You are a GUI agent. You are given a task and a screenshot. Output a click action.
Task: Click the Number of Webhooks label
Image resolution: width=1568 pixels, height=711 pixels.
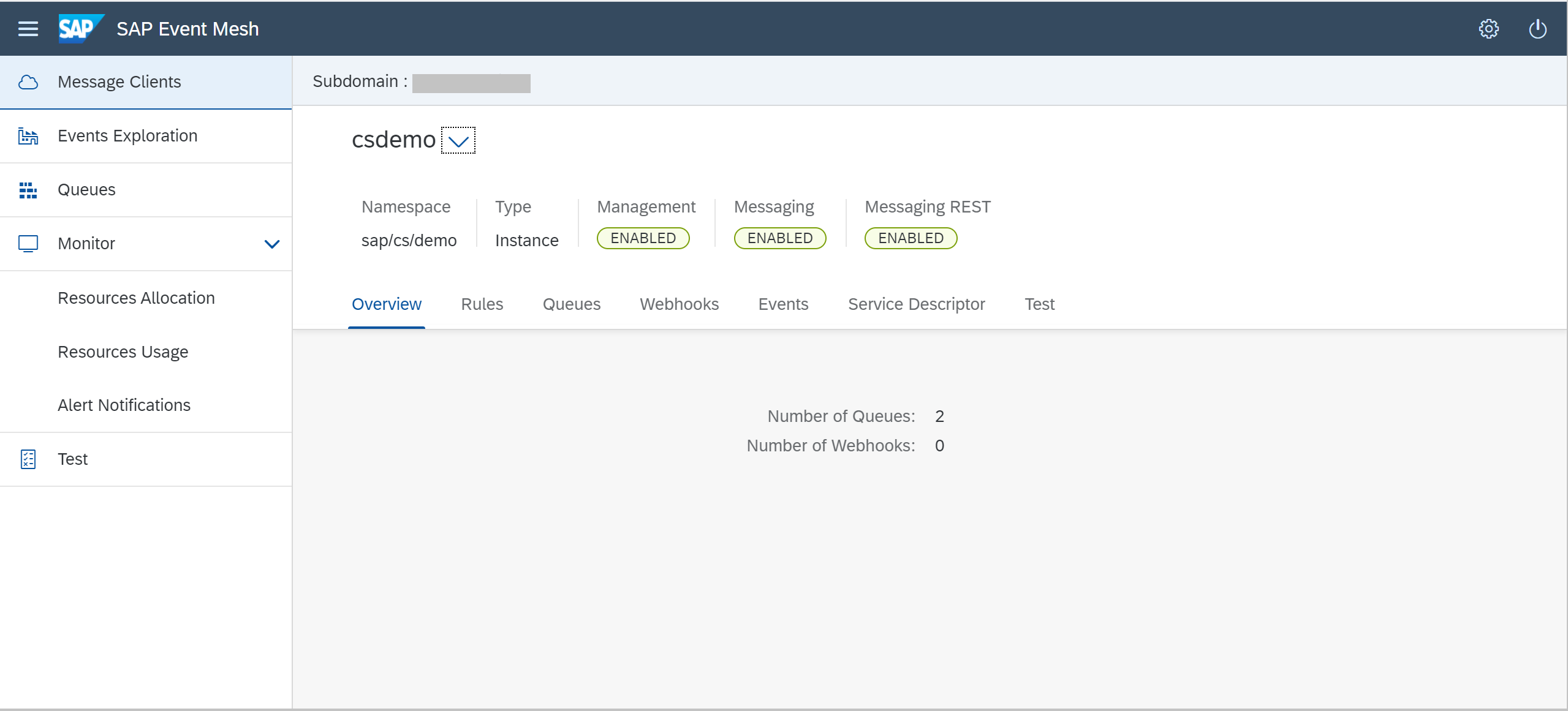click(x=831, y=446)
